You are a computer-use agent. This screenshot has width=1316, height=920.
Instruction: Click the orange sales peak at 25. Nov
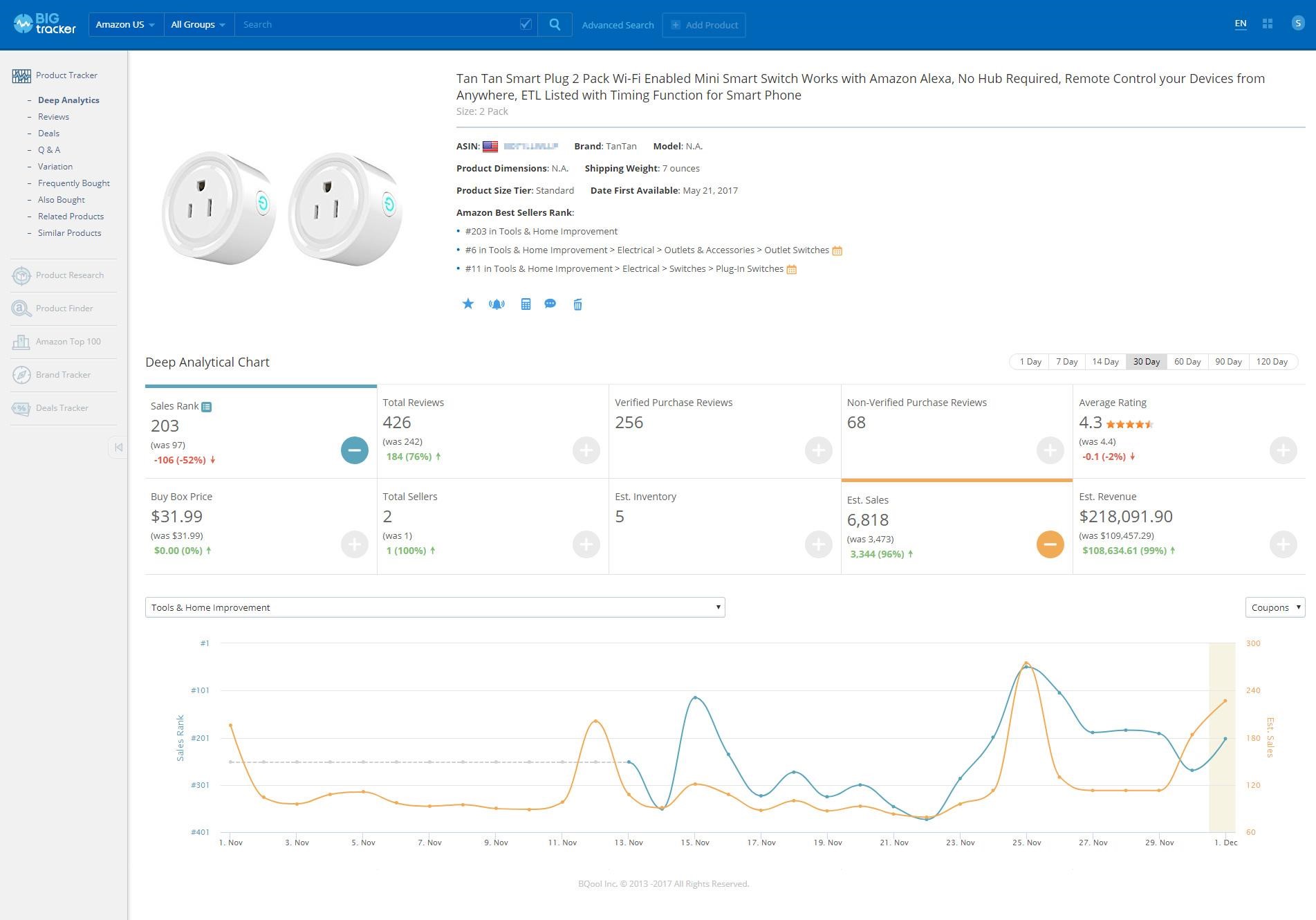click(x=1026, y=663)
